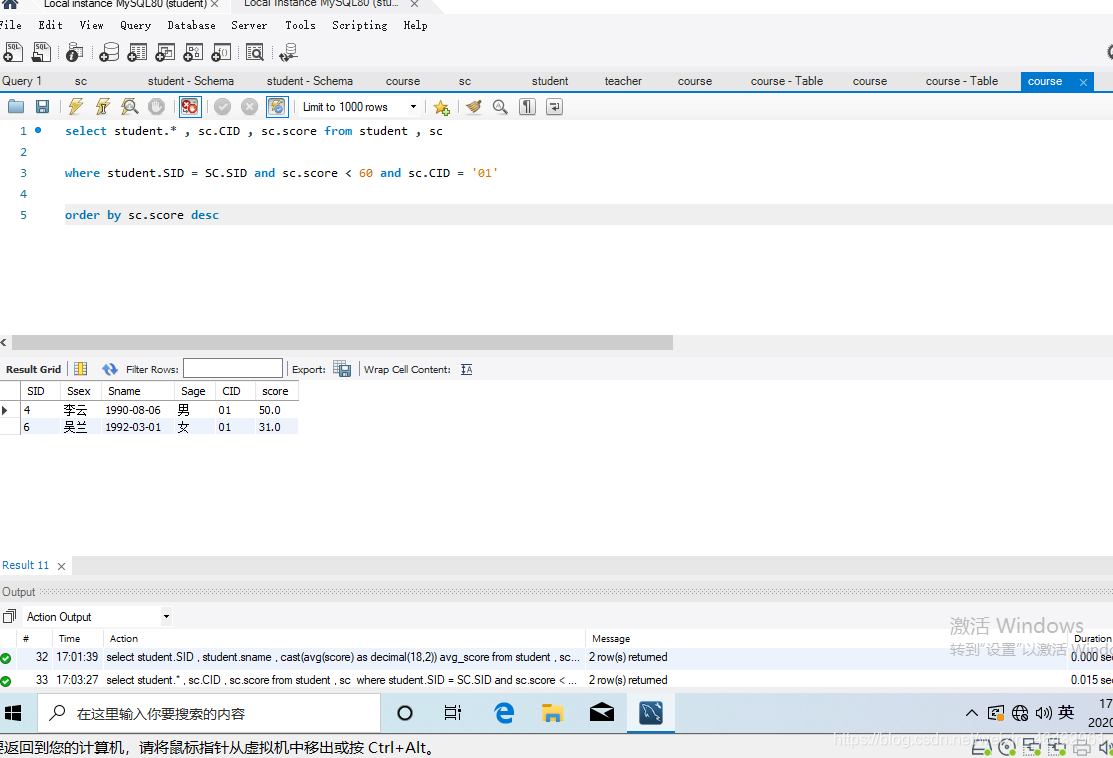The image size is (1113, 758).
Task: Show find panel magnifier icon
Action: [500, 106]
